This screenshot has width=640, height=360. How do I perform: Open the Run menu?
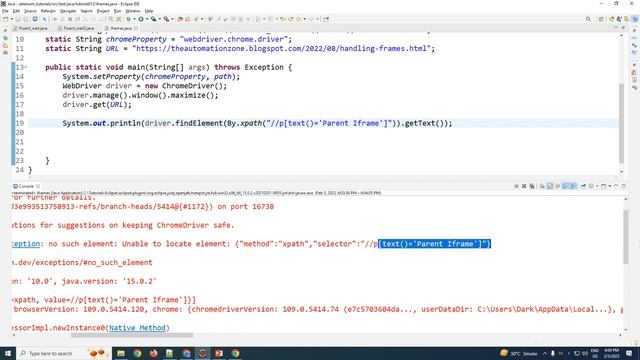pos(117,11)
